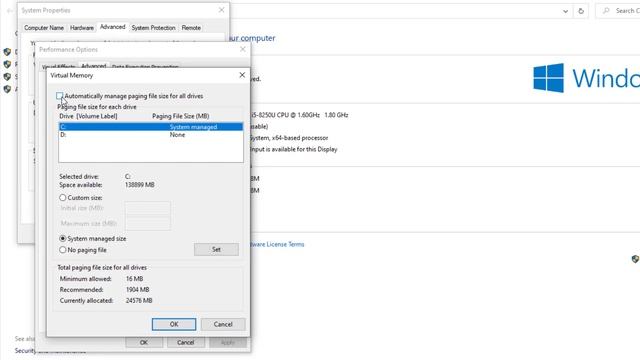This screenshot has height=360, width=640.
Task: Confirm Virtual Memory with OK button
Action: (174, 324)
